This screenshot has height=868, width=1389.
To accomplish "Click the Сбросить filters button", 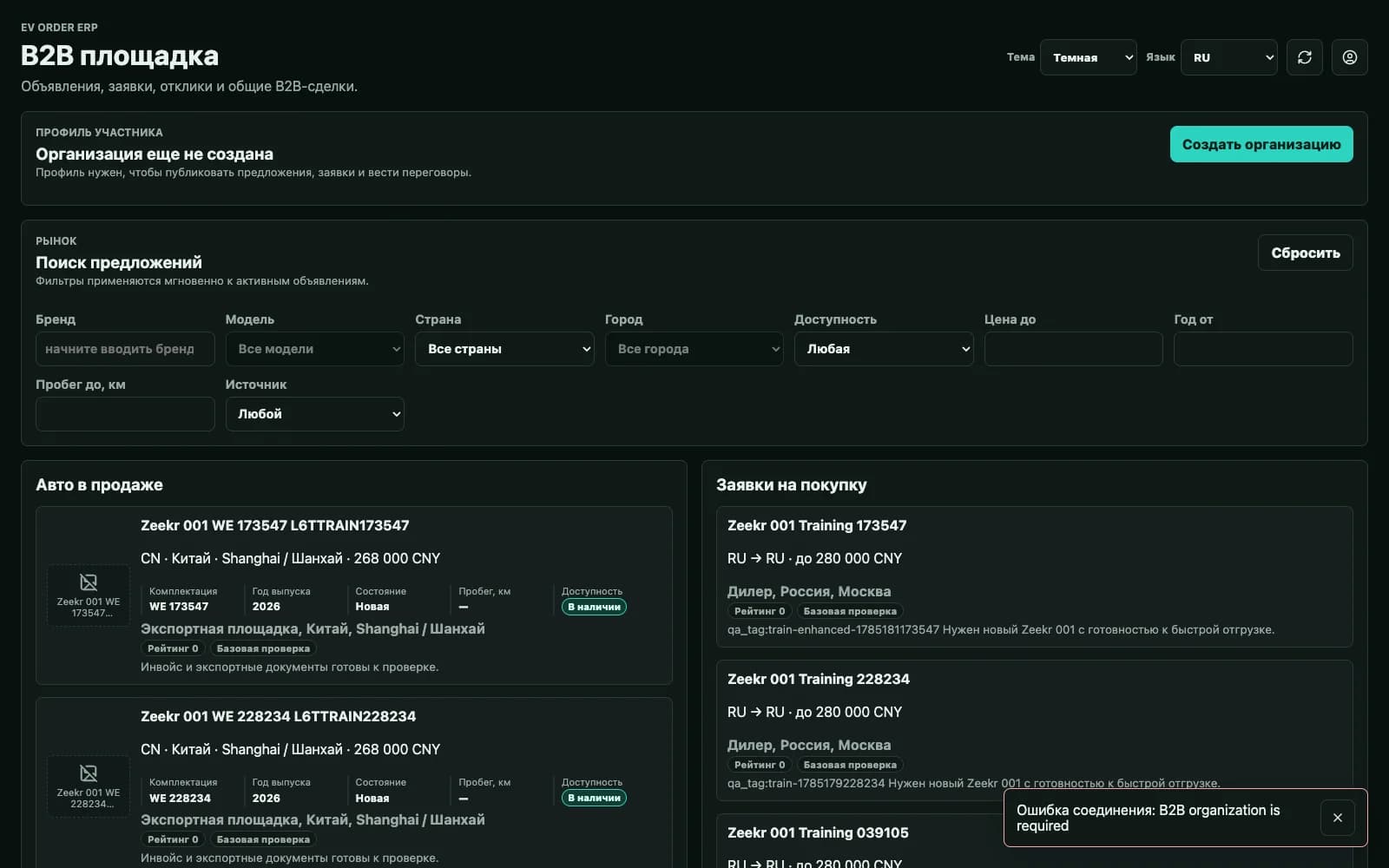I will pyautogui.click(x=1305, y=253).
